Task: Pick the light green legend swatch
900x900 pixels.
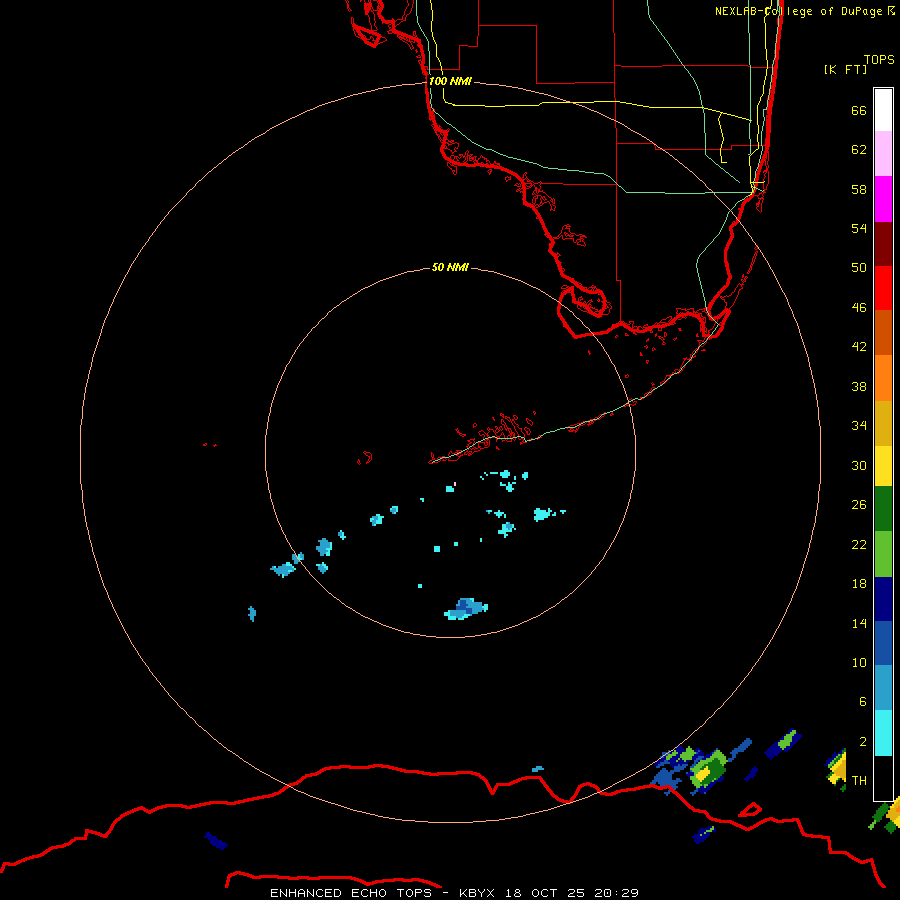Action: pyautogui.click(x=883, y=554)
